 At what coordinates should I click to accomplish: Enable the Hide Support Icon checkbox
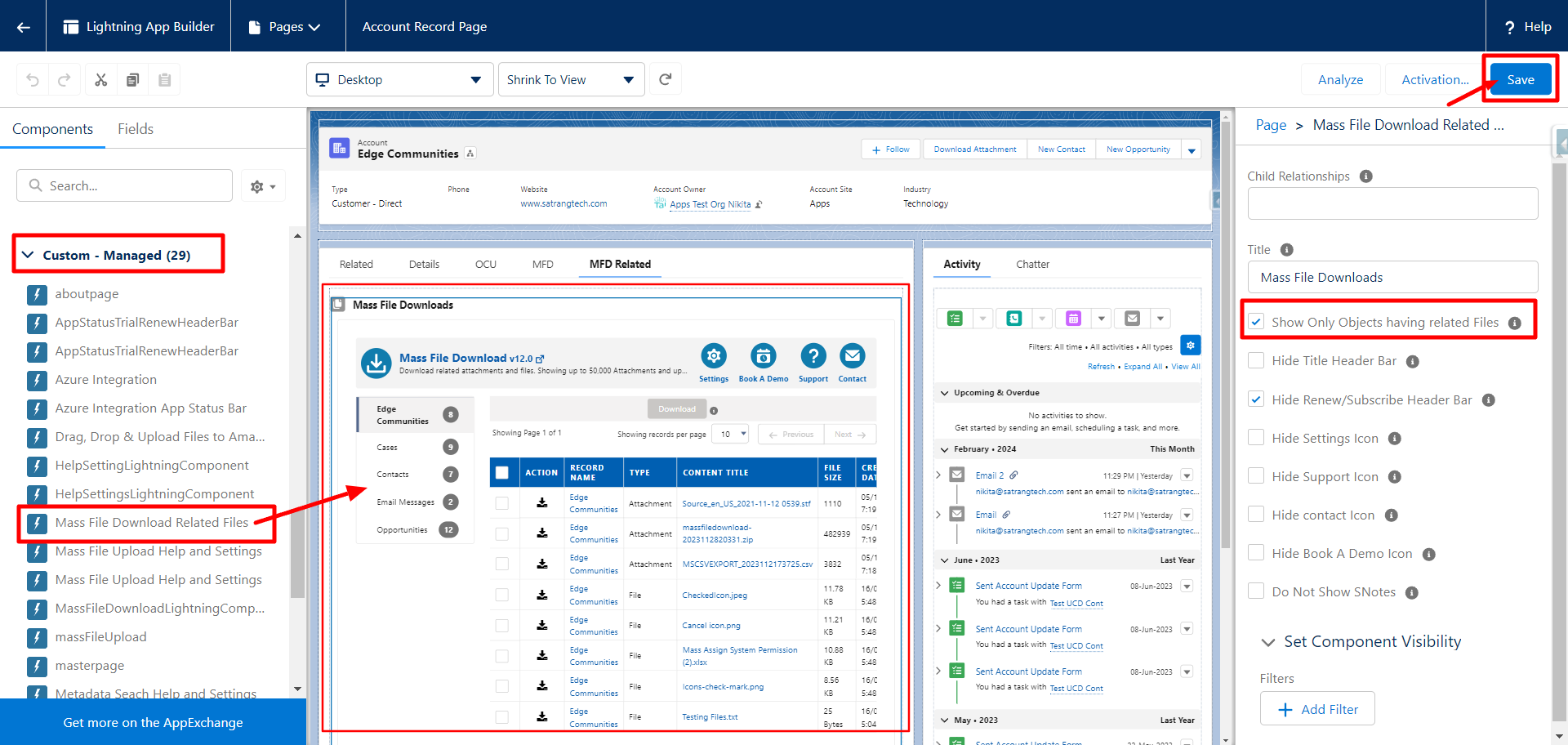point(1256,476)
